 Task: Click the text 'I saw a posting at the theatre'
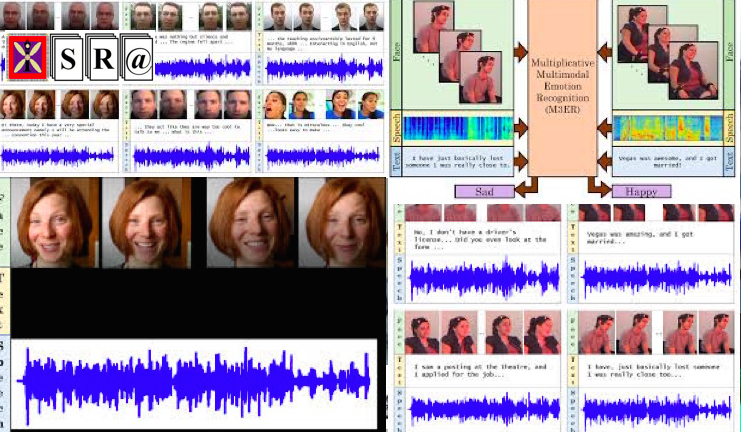point(480,370)
